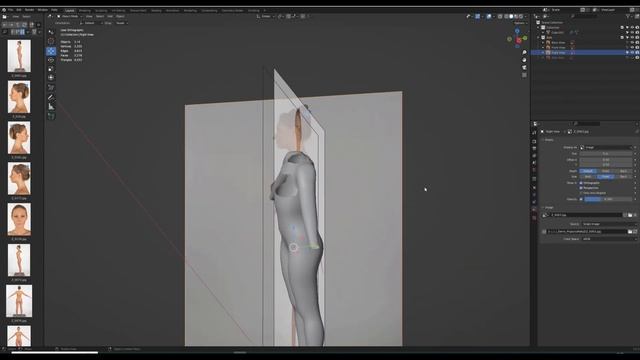640x360 pixels.
Task: Click the green Y axis of navigation gizmo
Action: (525, 38)
